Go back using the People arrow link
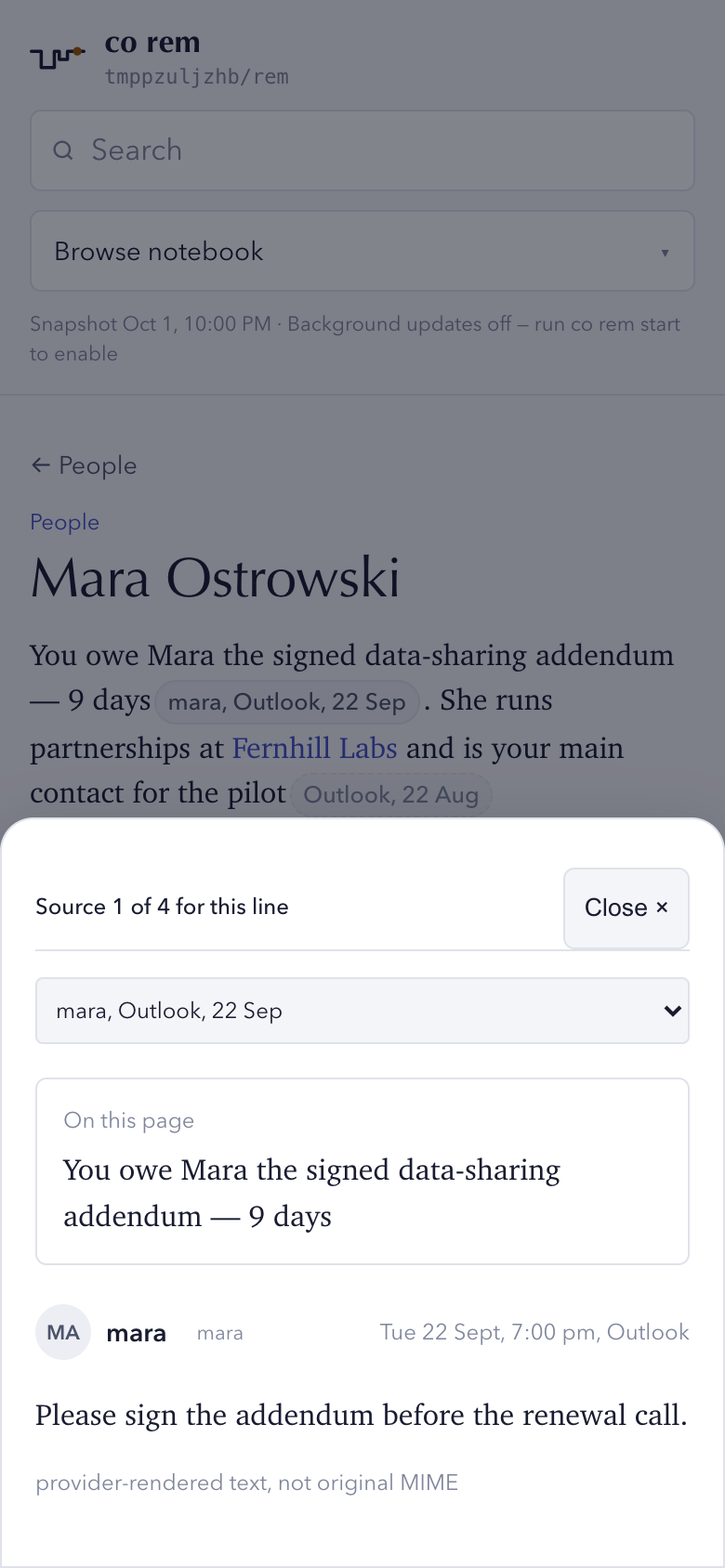The image size is (725, 1568). click(x=84, y=465)
